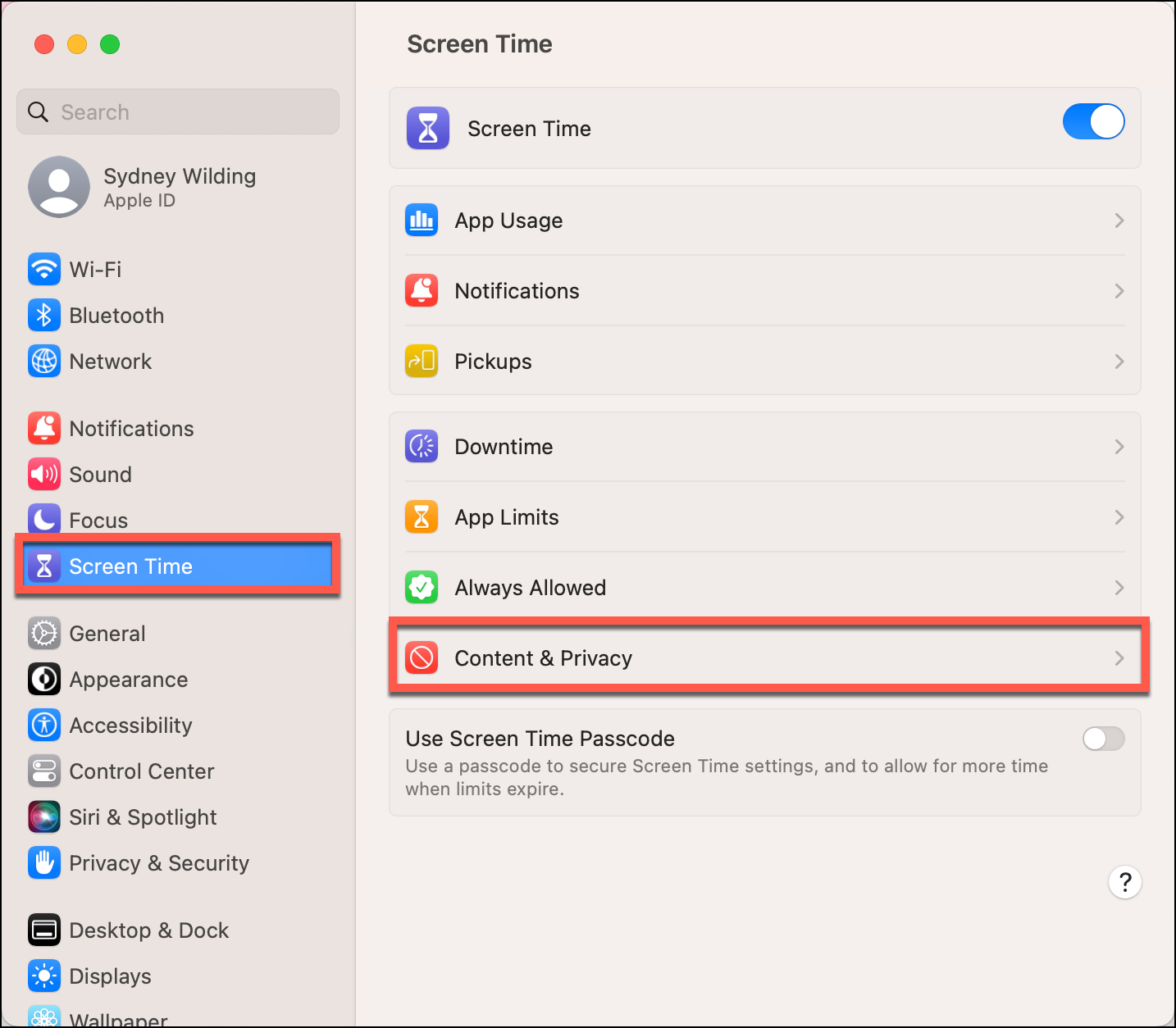Open Pickups via its chevron arrow

coord(1119,362)
